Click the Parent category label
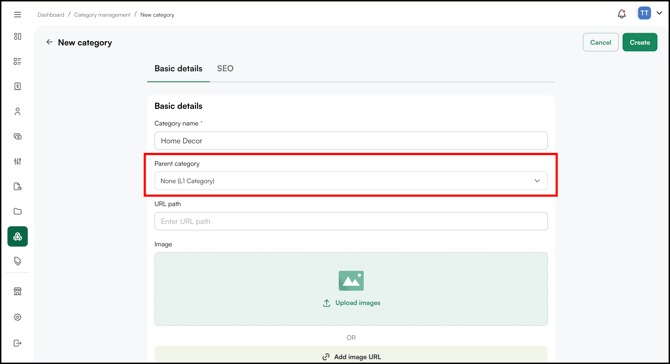 177,164
